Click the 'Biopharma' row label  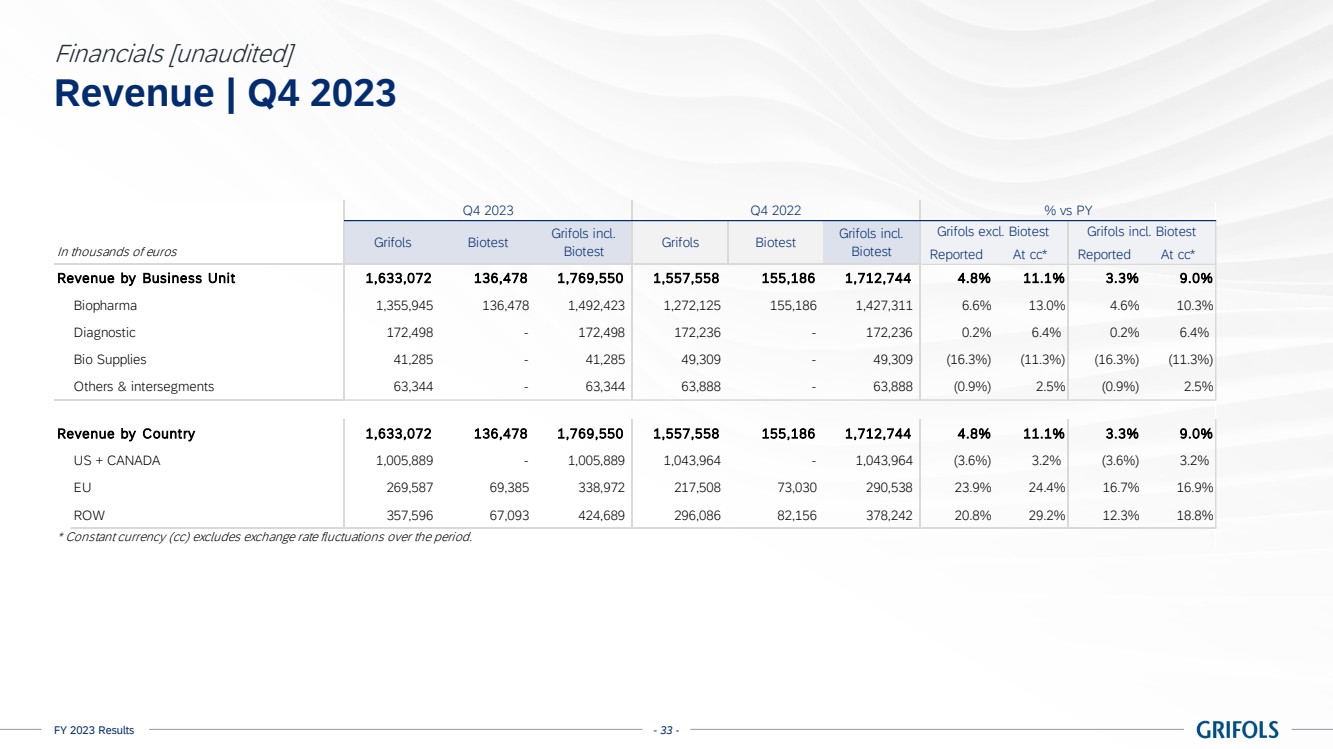pyautogui.click(x=105, y=305)
